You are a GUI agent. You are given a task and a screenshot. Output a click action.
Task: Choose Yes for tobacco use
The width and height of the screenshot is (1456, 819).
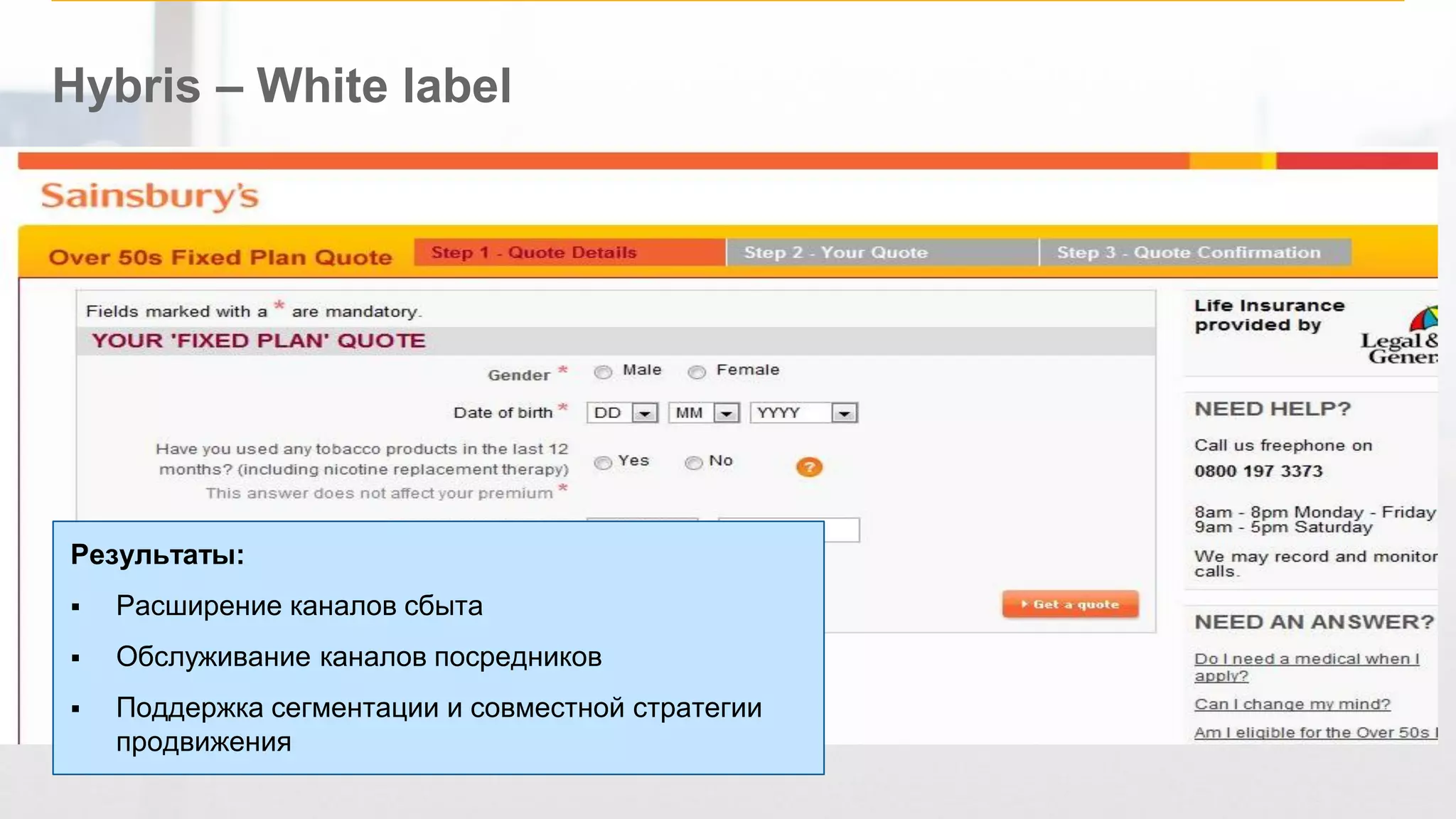[603, 463]
